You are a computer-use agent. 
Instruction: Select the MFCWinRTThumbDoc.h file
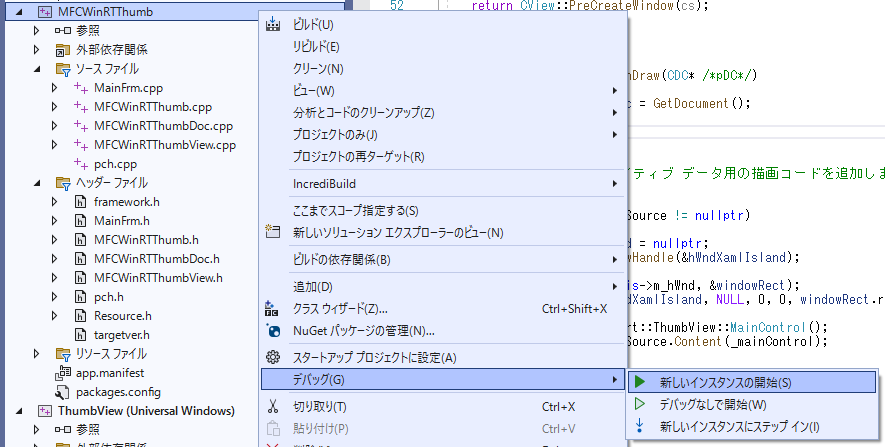[157, 259]
